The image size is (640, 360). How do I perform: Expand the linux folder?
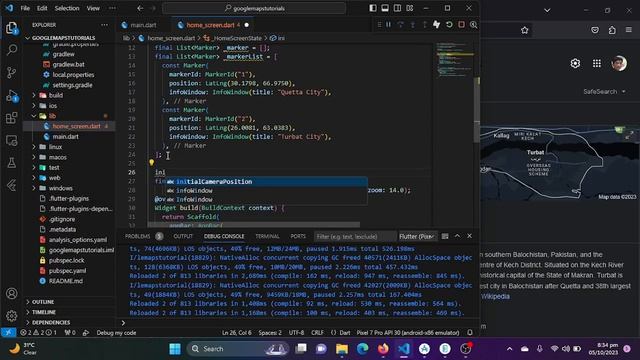tap(56, 147)
